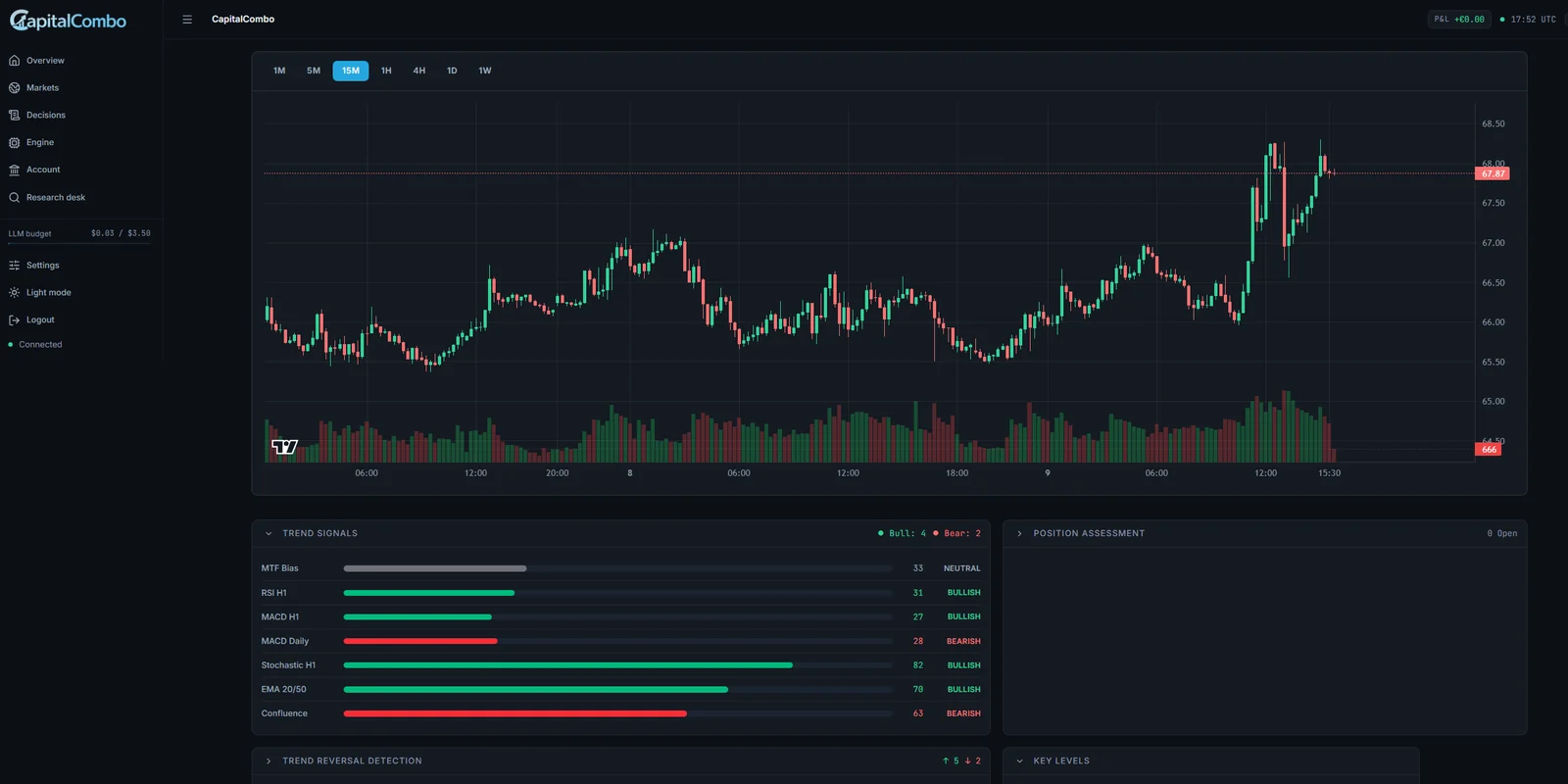1568x784 pixels.
Task: Select the 4H timeframe tab
Action: click(x=419, y=71)
